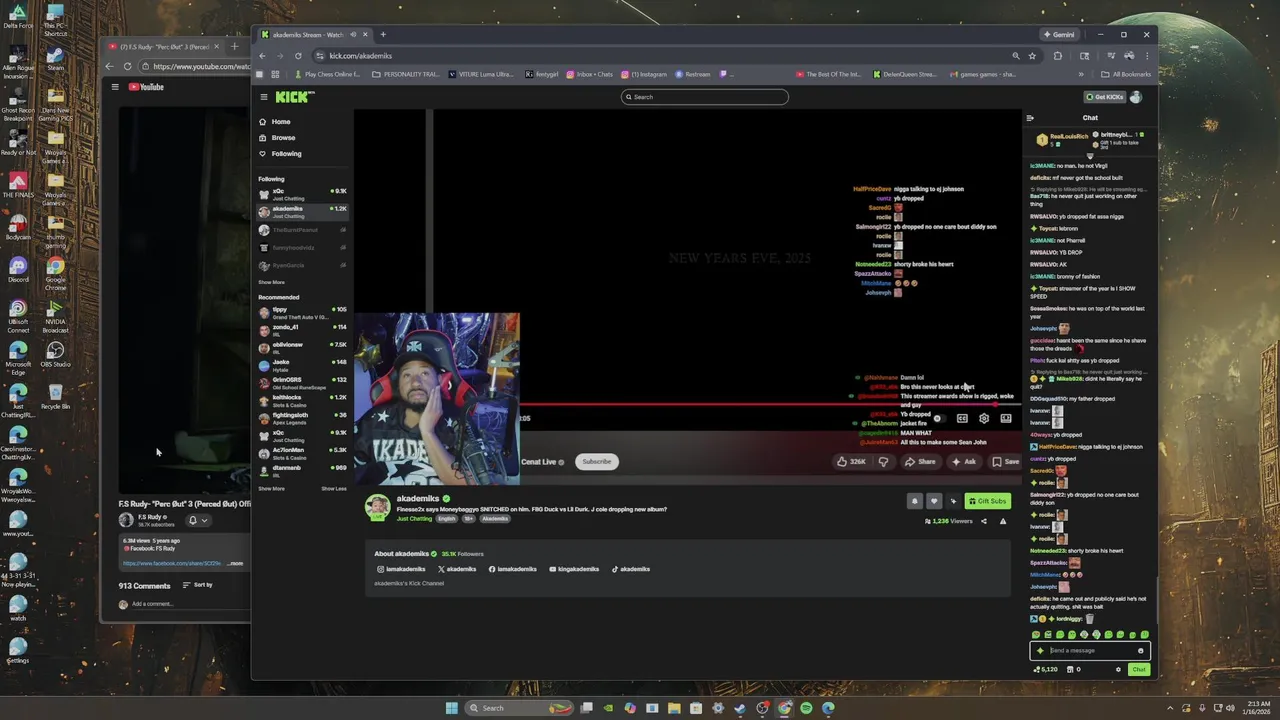Open Gemini in Chrome title bar
The height and width of the screenshot is (720, 1280).
(1059, 34)
